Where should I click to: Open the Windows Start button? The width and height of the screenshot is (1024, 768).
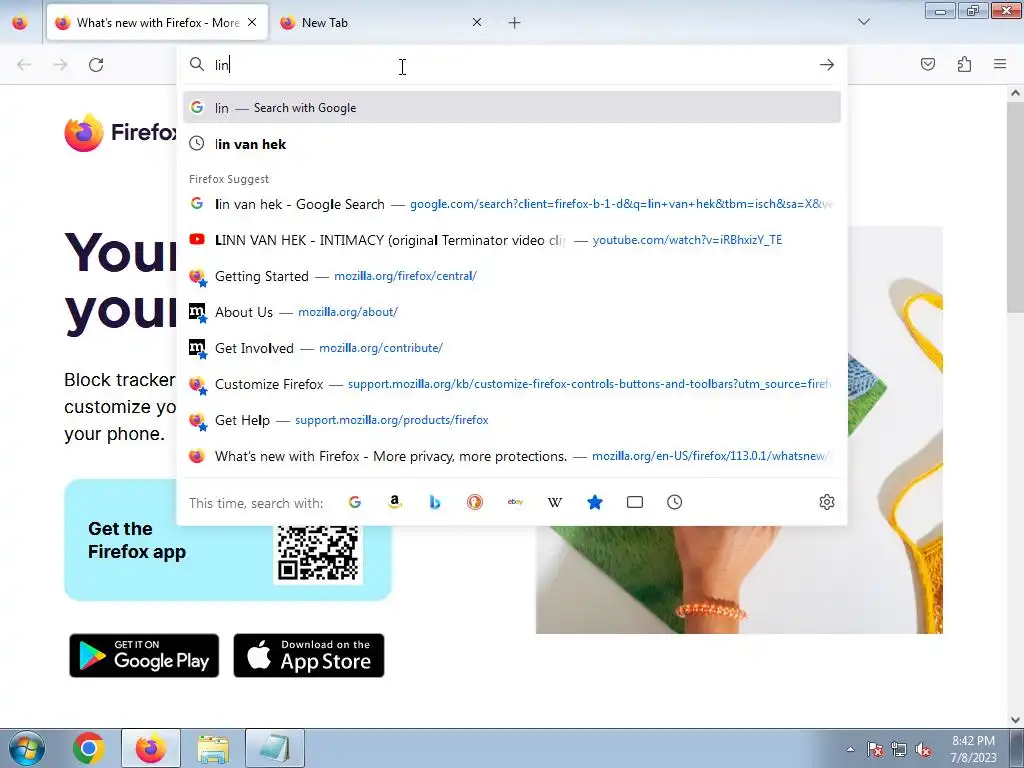[26, 748]
